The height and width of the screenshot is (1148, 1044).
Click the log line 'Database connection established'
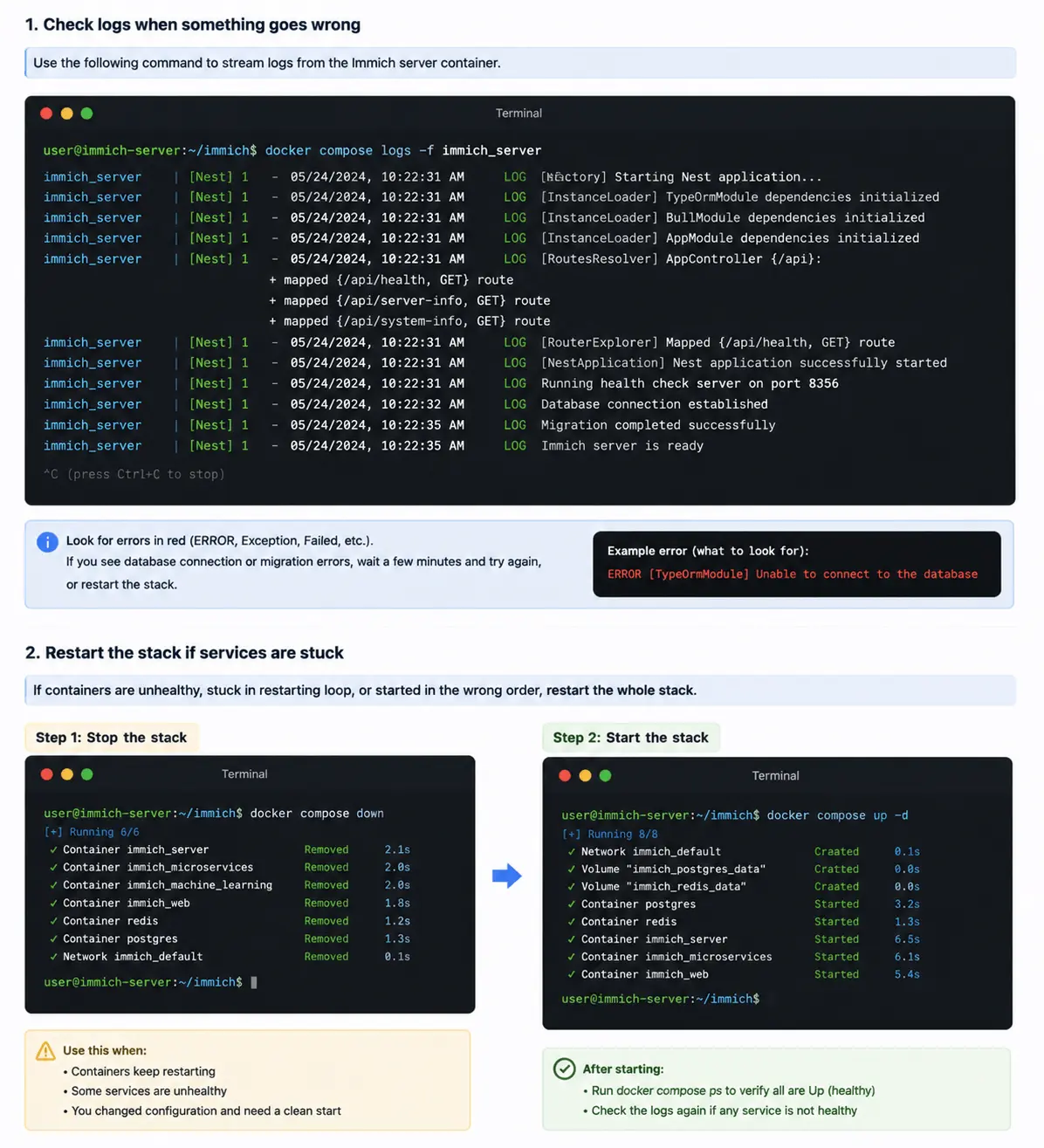click(655, 404)
